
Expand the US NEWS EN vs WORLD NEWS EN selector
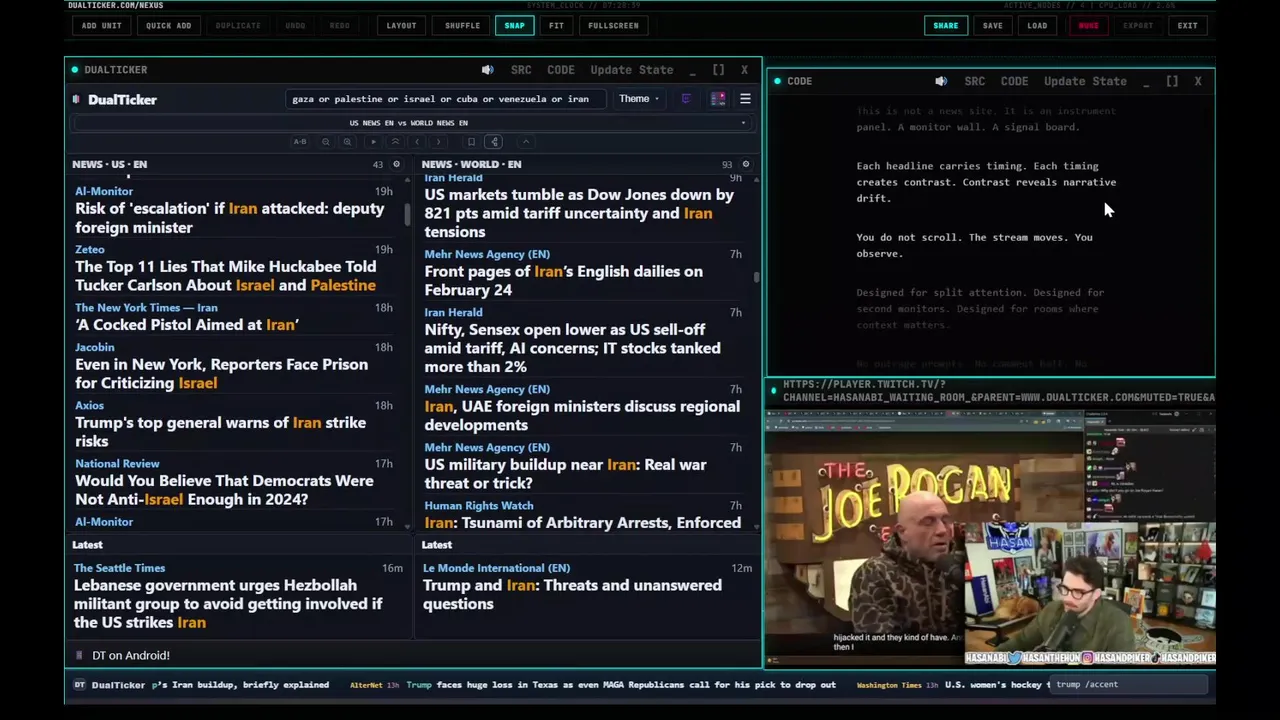[x=410, y=123]
